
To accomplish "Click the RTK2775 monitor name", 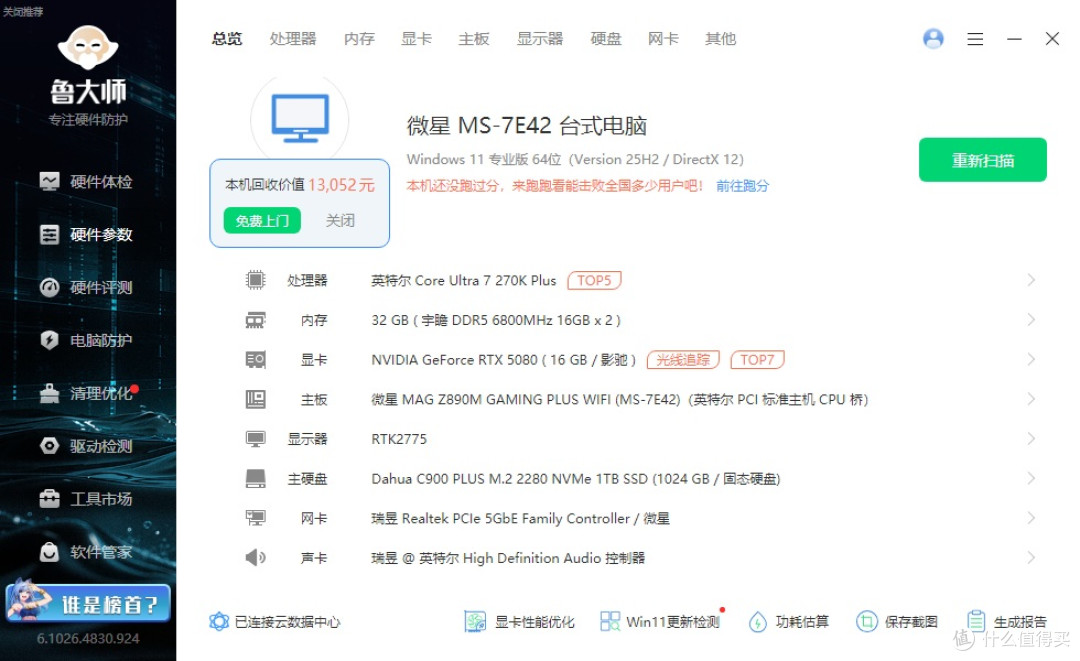I will [399, 439].
